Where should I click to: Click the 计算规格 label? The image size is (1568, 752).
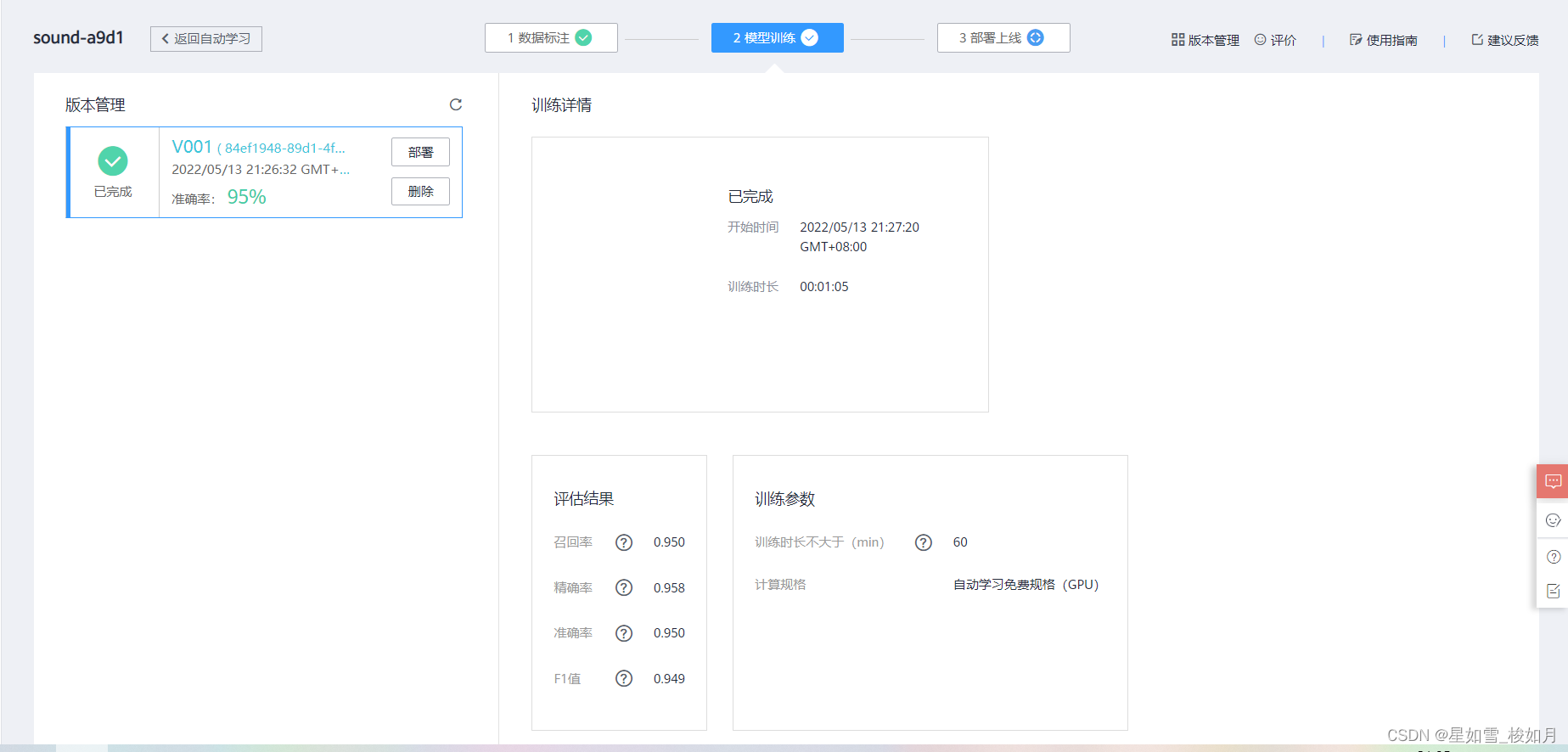click(x=780, y=585)
